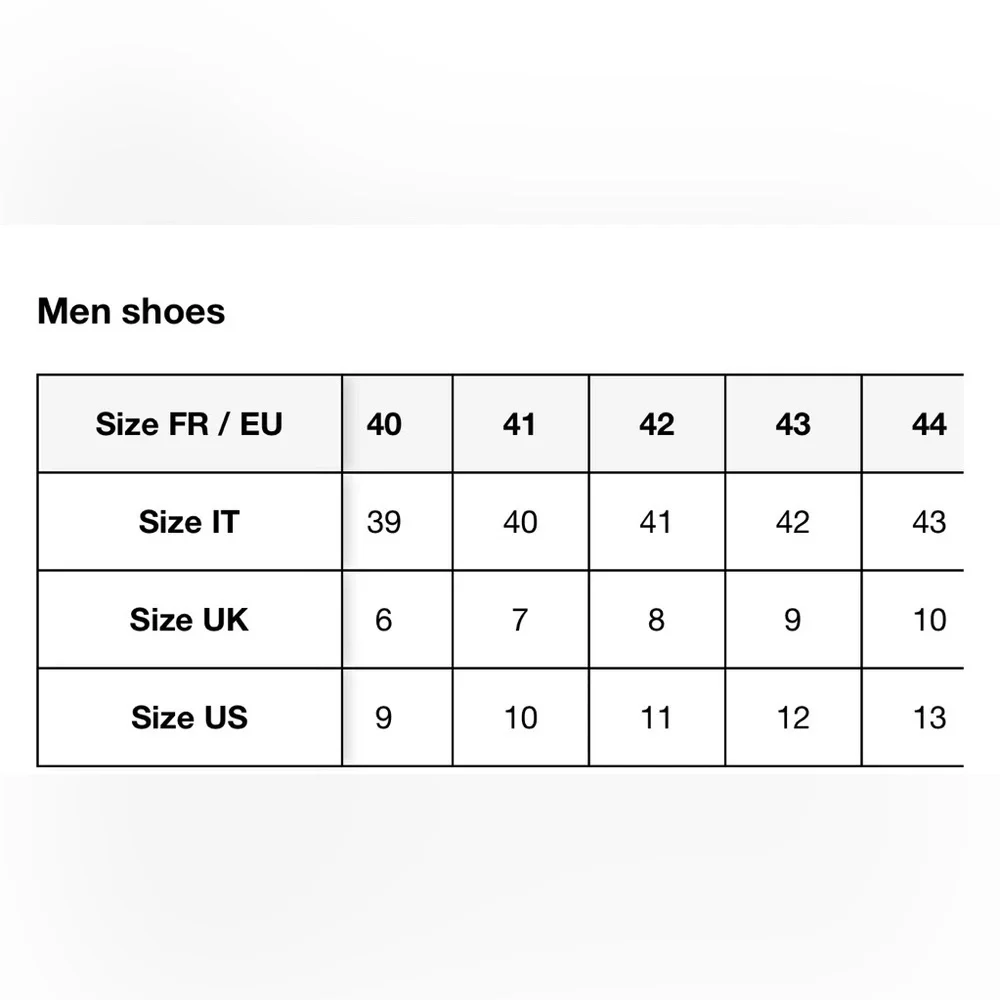Click the Size US row label
The image size is (1000, 1000).
coord(189,717)
